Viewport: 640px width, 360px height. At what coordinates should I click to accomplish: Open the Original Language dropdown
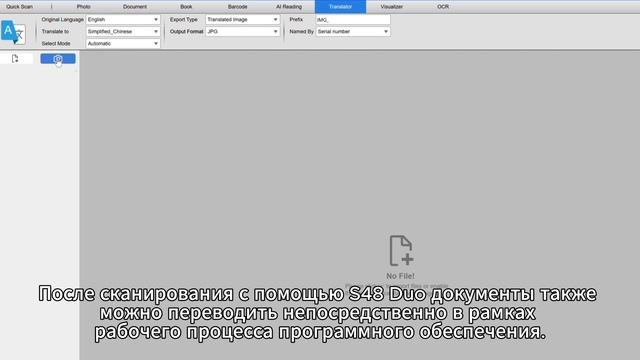pyautogui.click(x=123, y=20)
